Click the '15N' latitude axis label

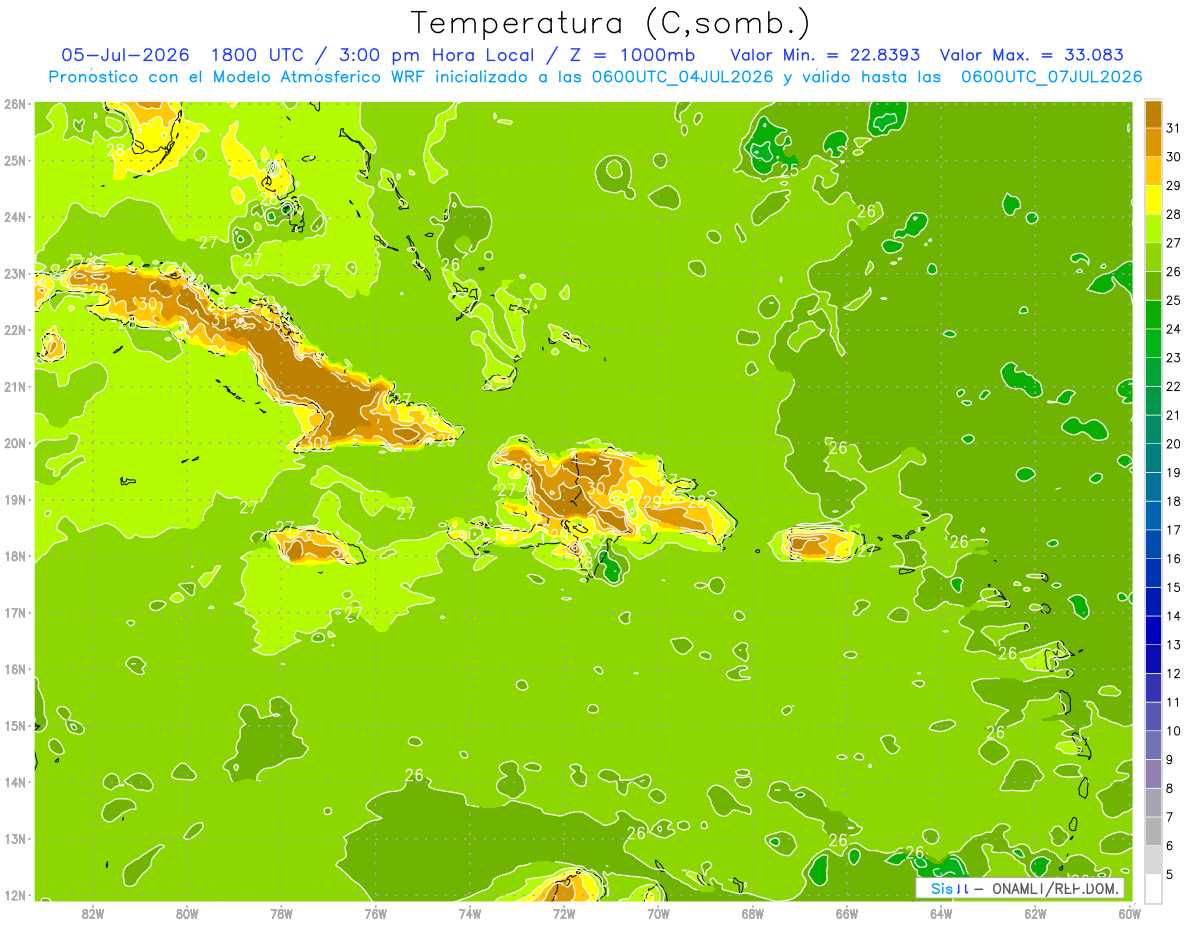pos(14,725)
